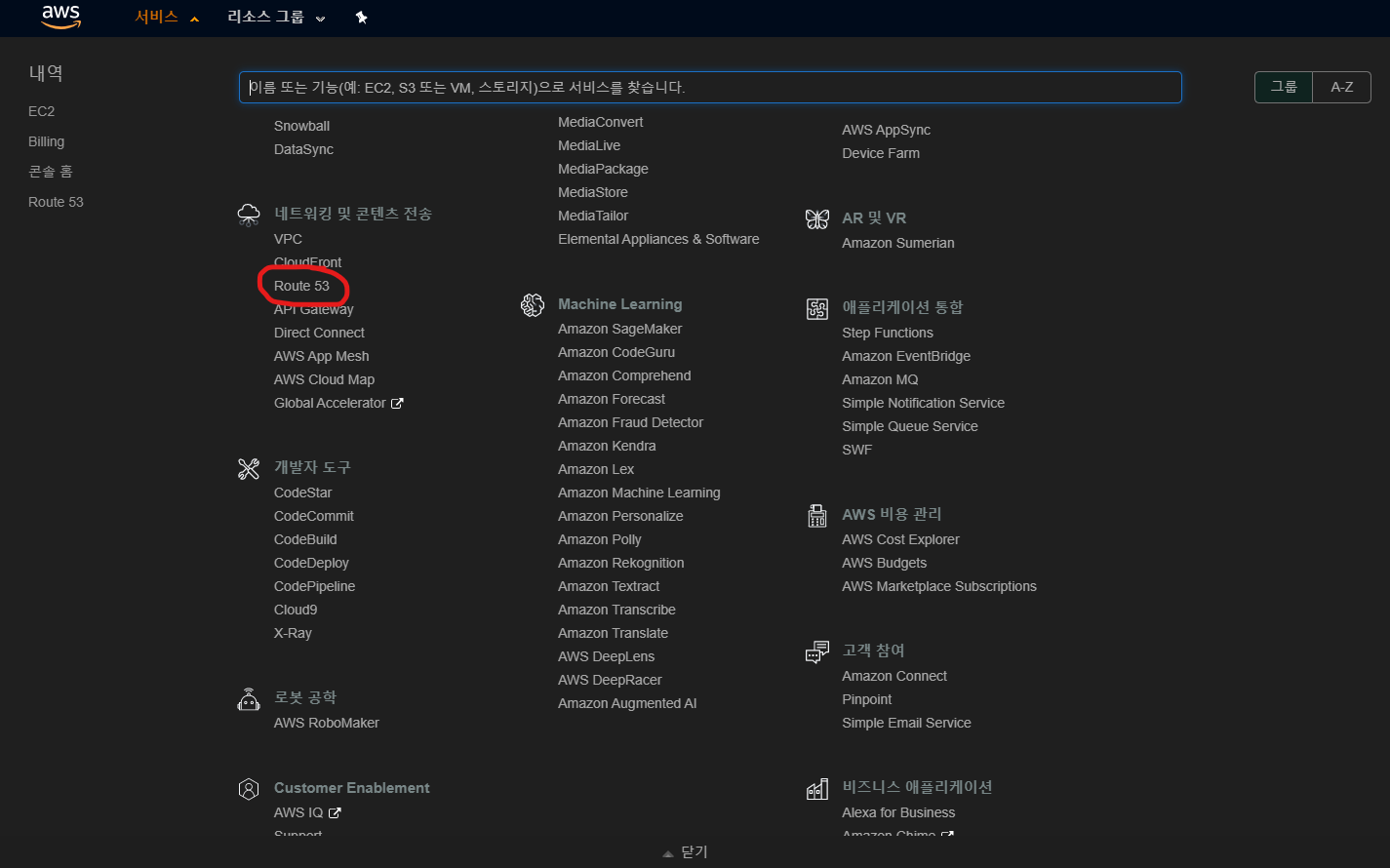Click the AWS Cost Management calculator icon
Viewport: 1390px width, 868px height.
tap(817, 515)
